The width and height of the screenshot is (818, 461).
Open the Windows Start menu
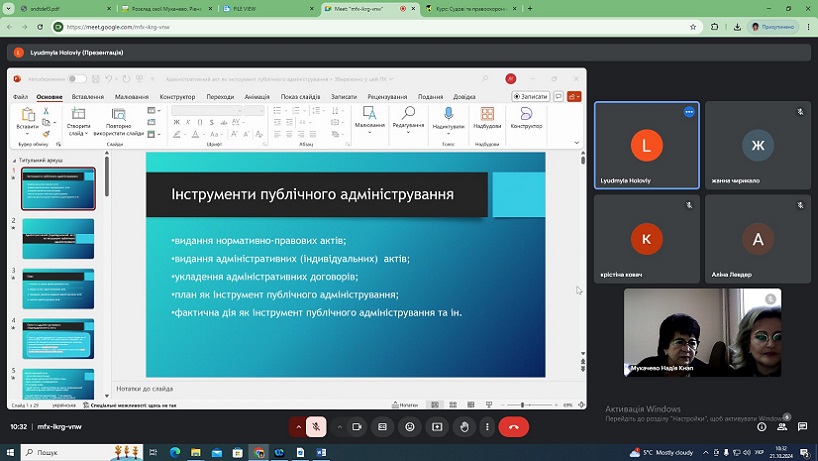(10, 452)
